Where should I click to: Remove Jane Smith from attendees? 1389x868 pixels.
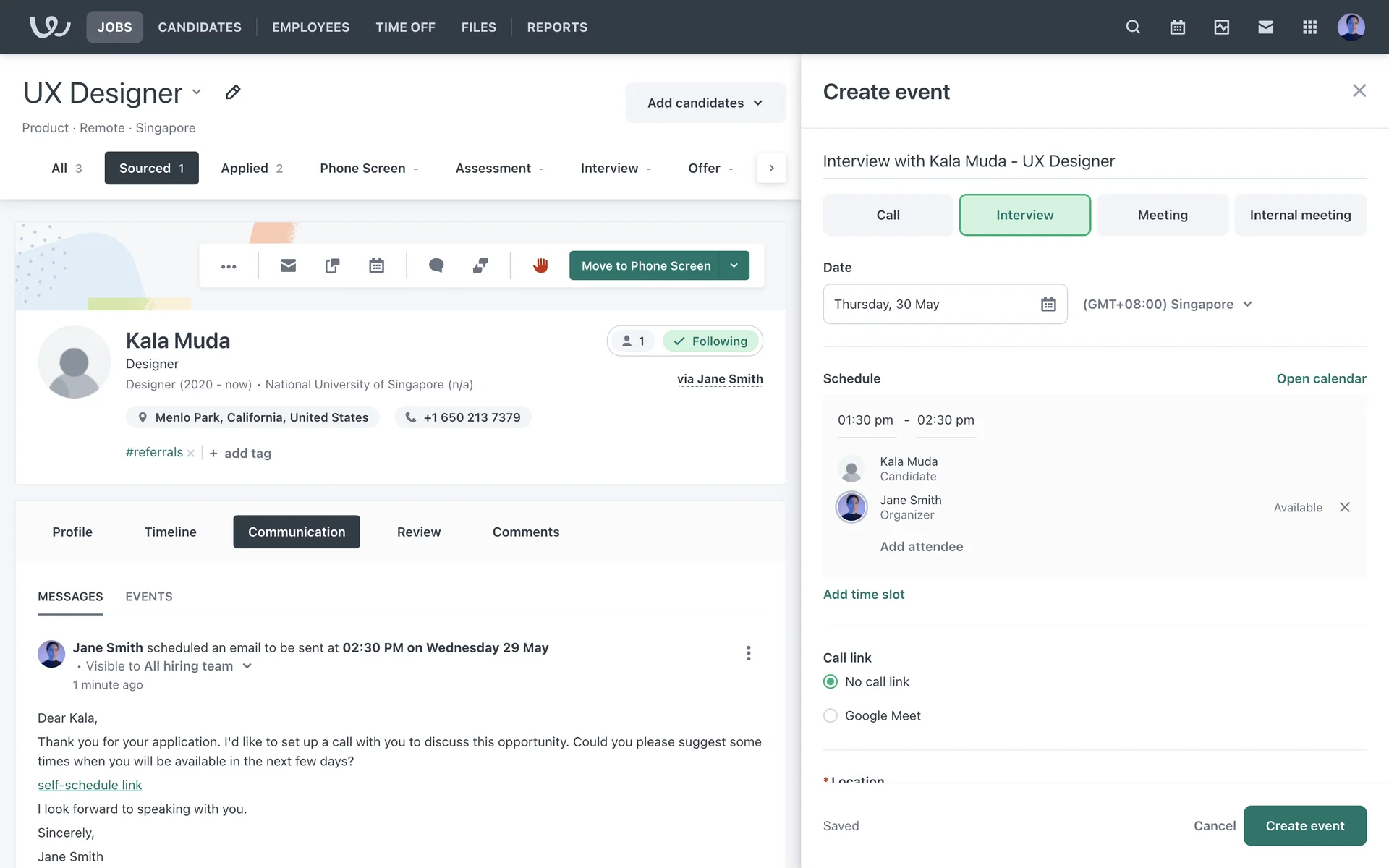point(1344,507)
